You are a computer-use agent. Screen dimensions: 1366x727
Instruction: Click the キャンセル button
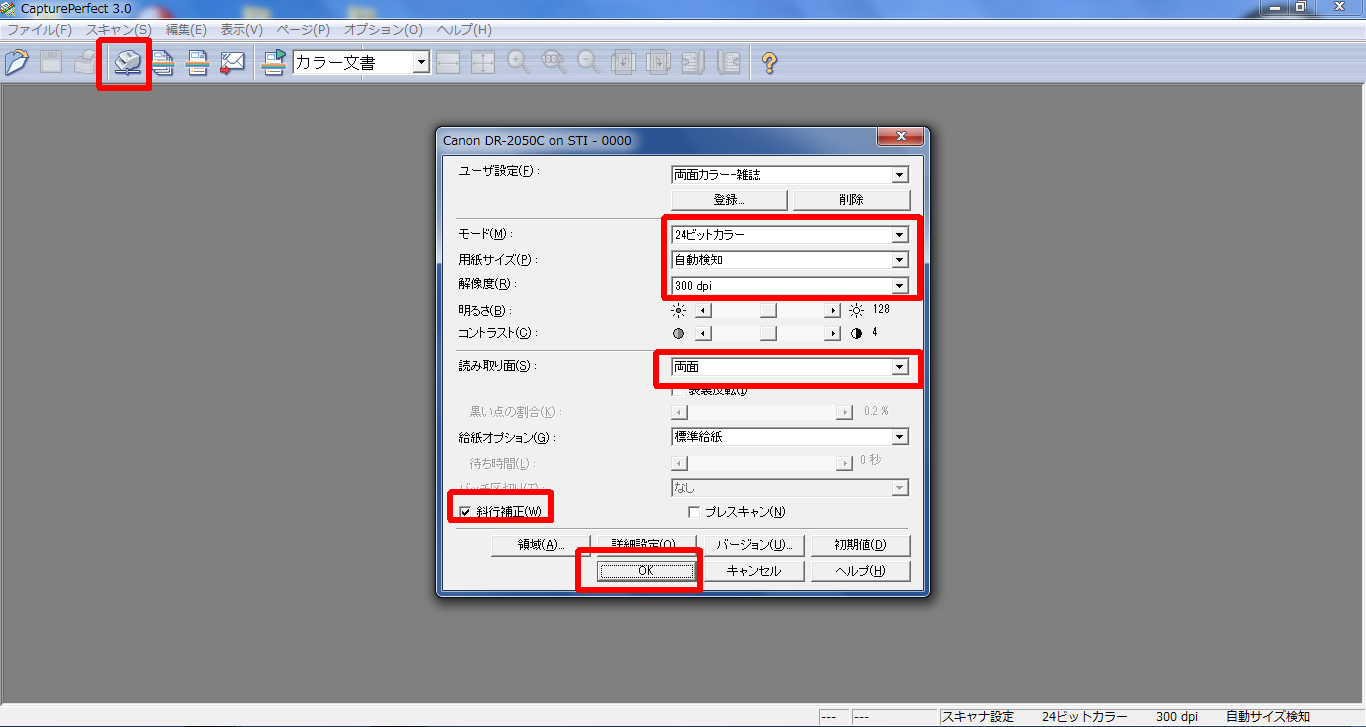click(x=753, y=571)
